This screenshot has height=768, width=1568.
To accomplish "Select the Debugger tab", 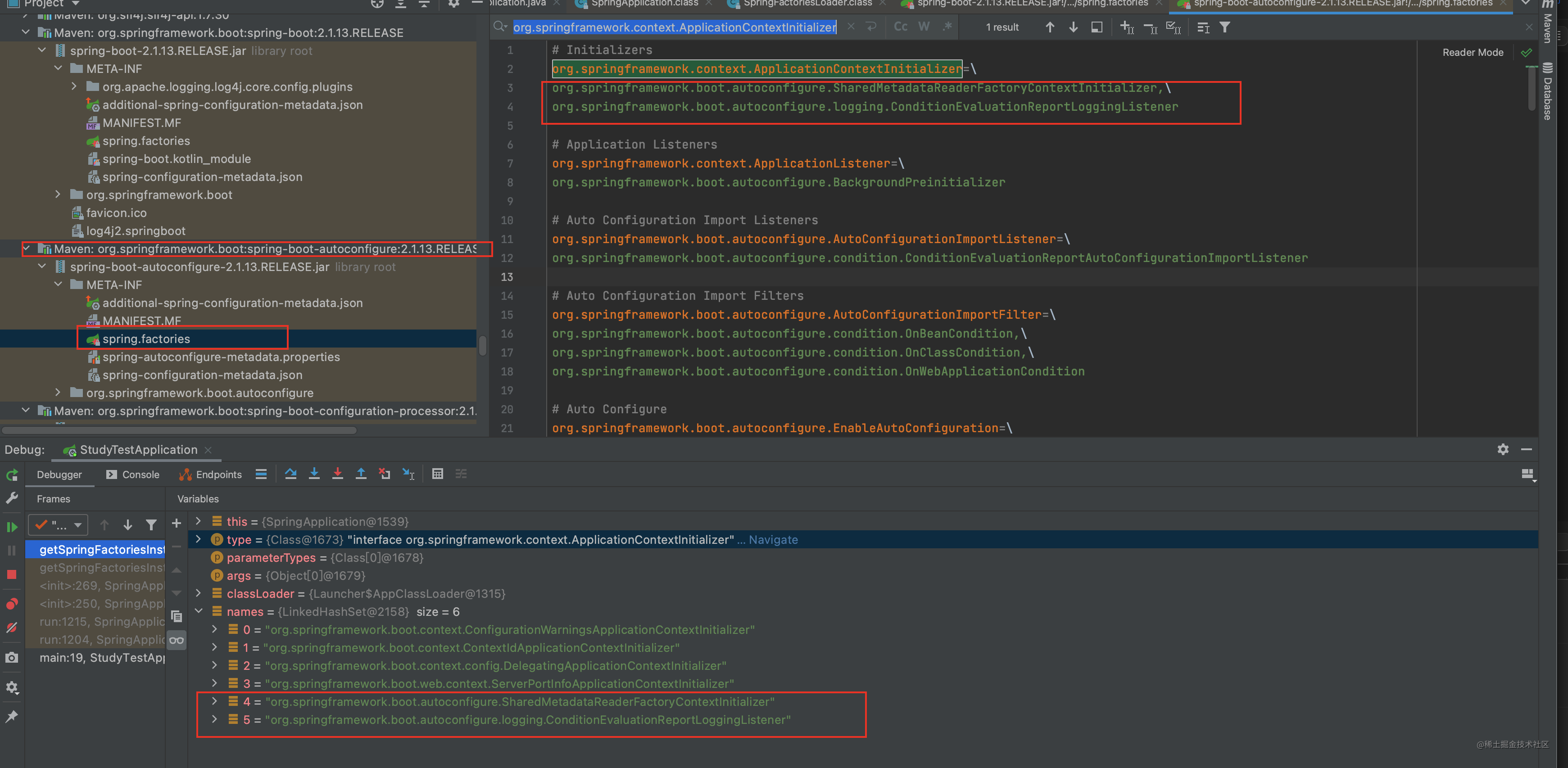I will click(59, 474).
